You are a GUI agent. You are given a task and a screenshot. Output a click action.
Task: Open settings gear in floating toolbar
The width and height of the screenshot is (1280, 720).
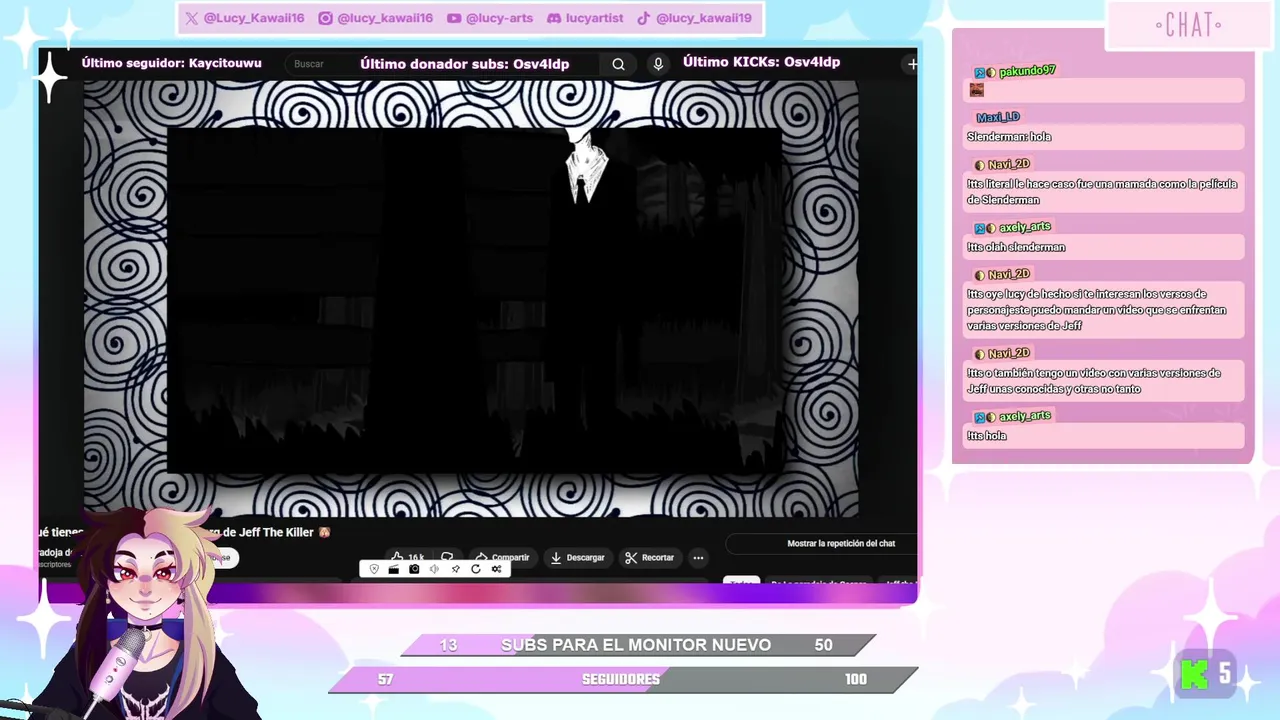click(x=496, y=569)
